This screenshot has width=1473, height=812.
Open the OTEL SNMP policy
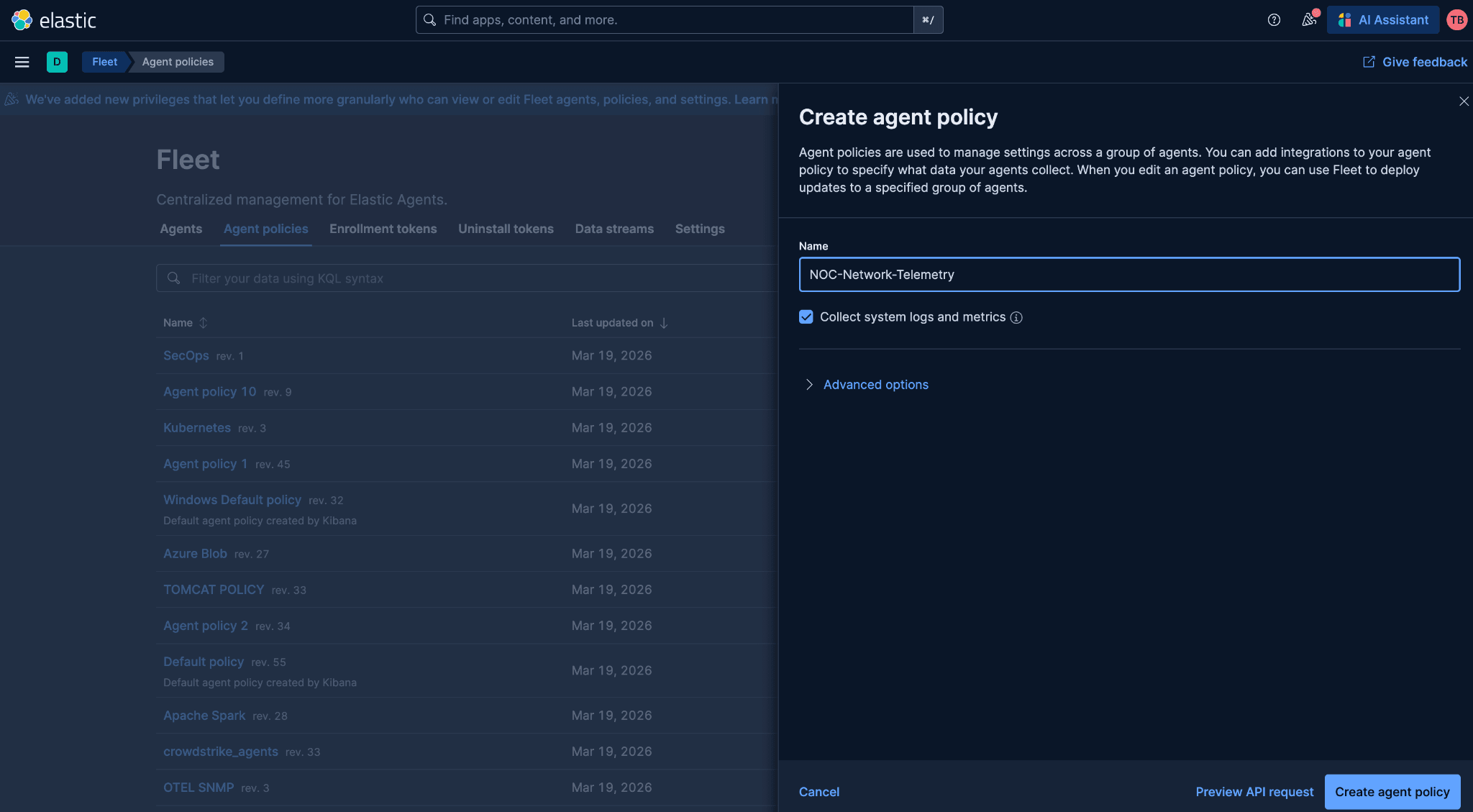pyautogui.click(x=199, y=788)
